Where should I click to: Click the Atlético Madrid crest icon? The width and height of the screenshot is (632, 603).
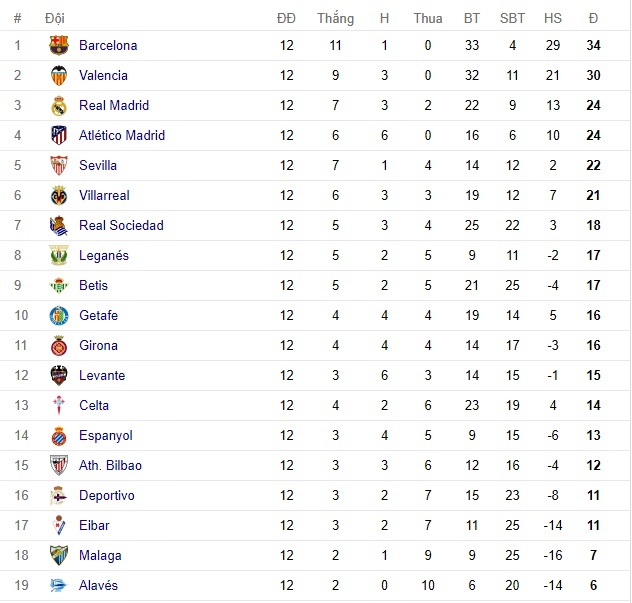tap(58, 135)
